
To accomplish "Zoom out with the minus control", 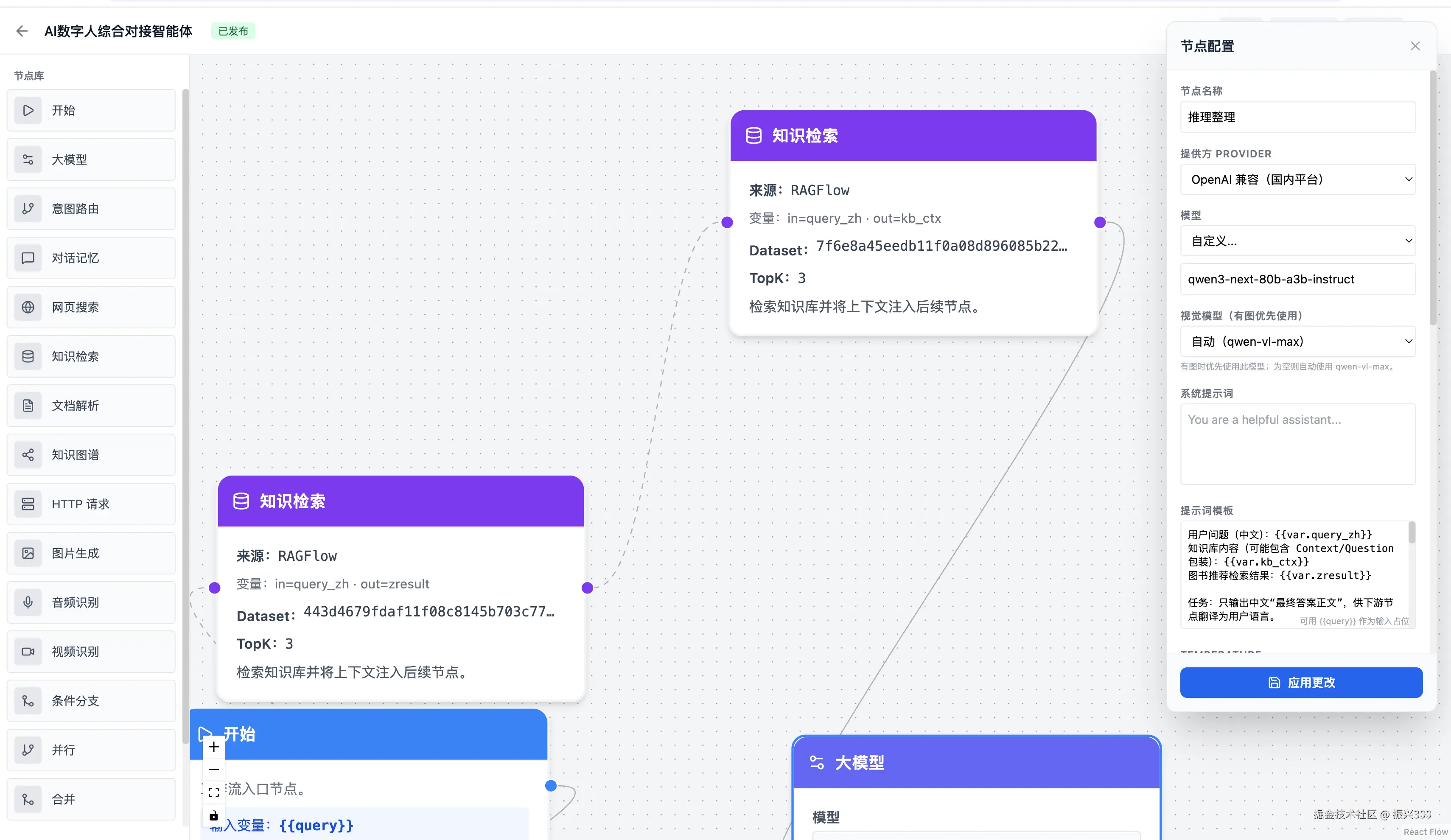I will click(x=214, y=769).
